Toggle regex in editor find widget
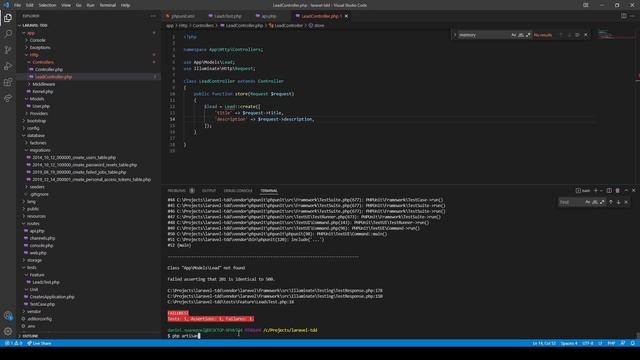640x360 pixels. pyautogui.click(x=528, y=35)
